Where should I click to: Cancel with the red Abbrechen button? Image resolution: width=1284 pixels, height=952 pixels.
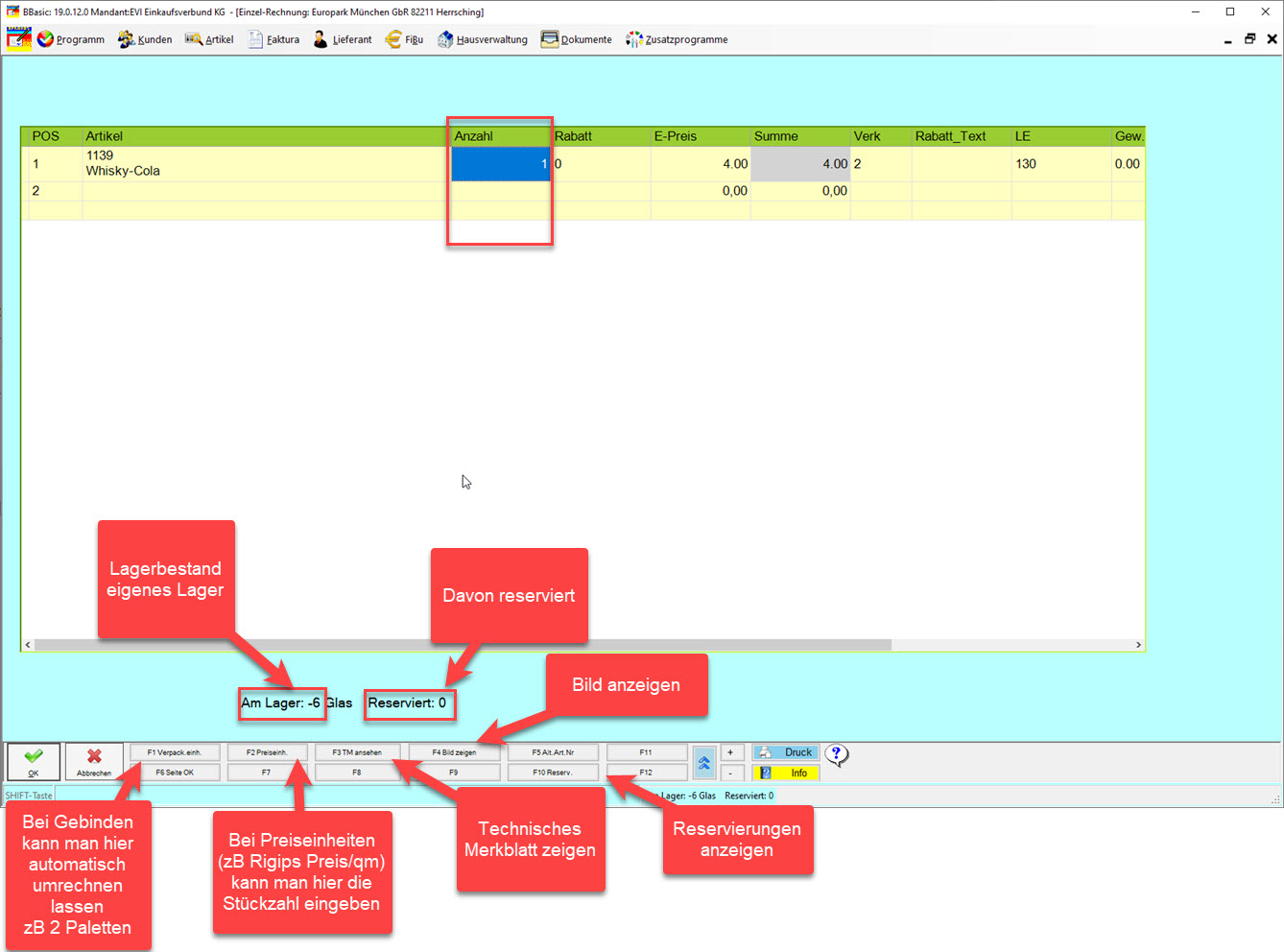pos(94,762)
